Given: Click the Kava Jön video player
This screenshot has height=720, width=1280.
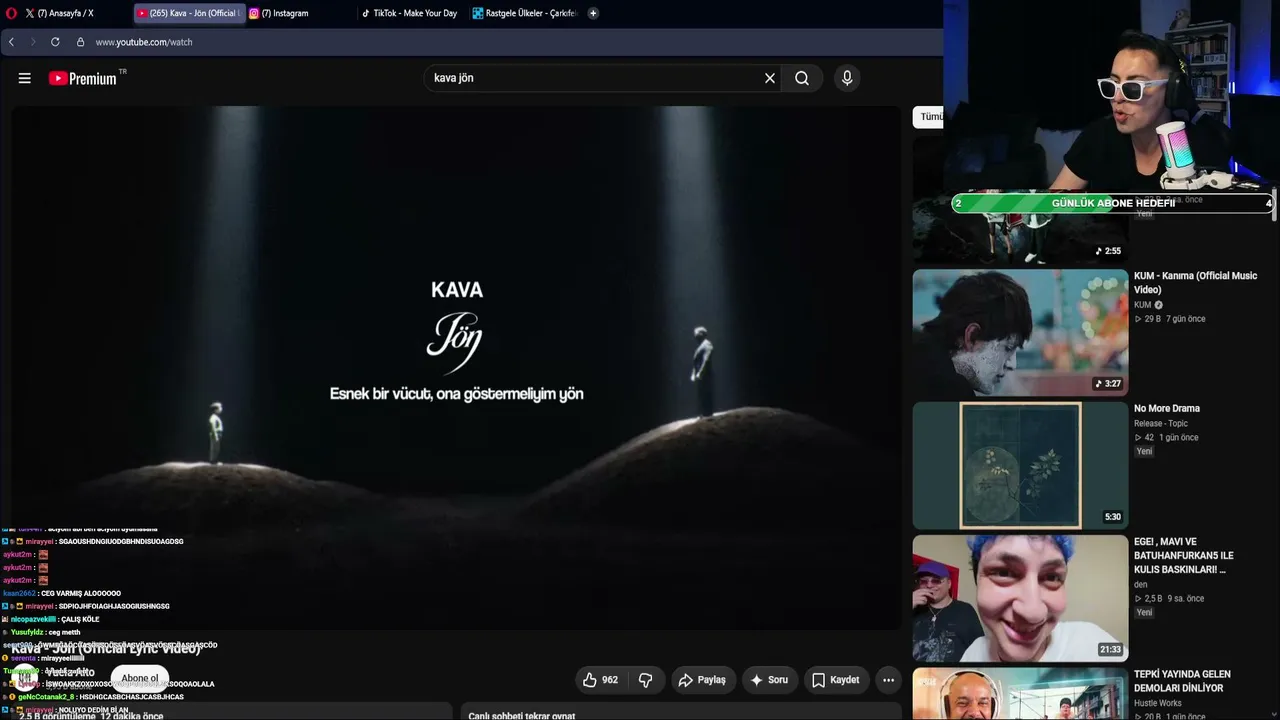Looking at the screenshot, I should [456, 367].
